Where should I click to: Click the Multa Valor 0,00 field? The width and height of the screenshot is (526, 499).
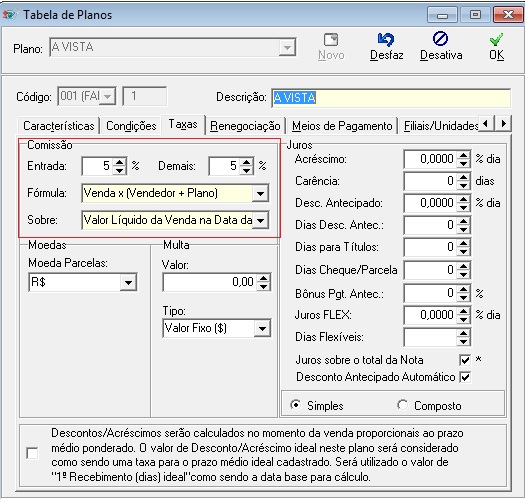point(210,282)
